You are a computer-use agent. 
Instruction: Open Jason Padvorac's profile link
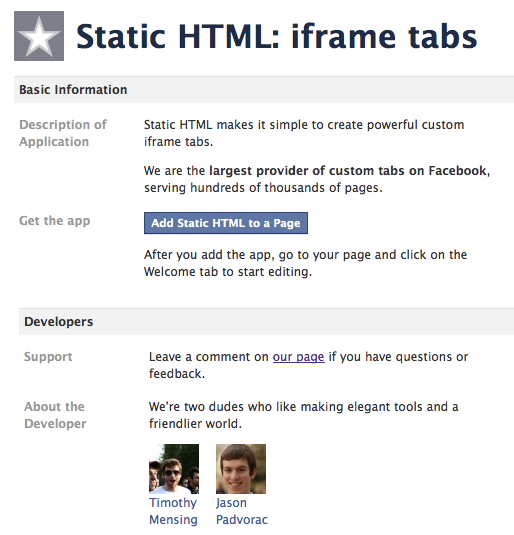[242, 511]
